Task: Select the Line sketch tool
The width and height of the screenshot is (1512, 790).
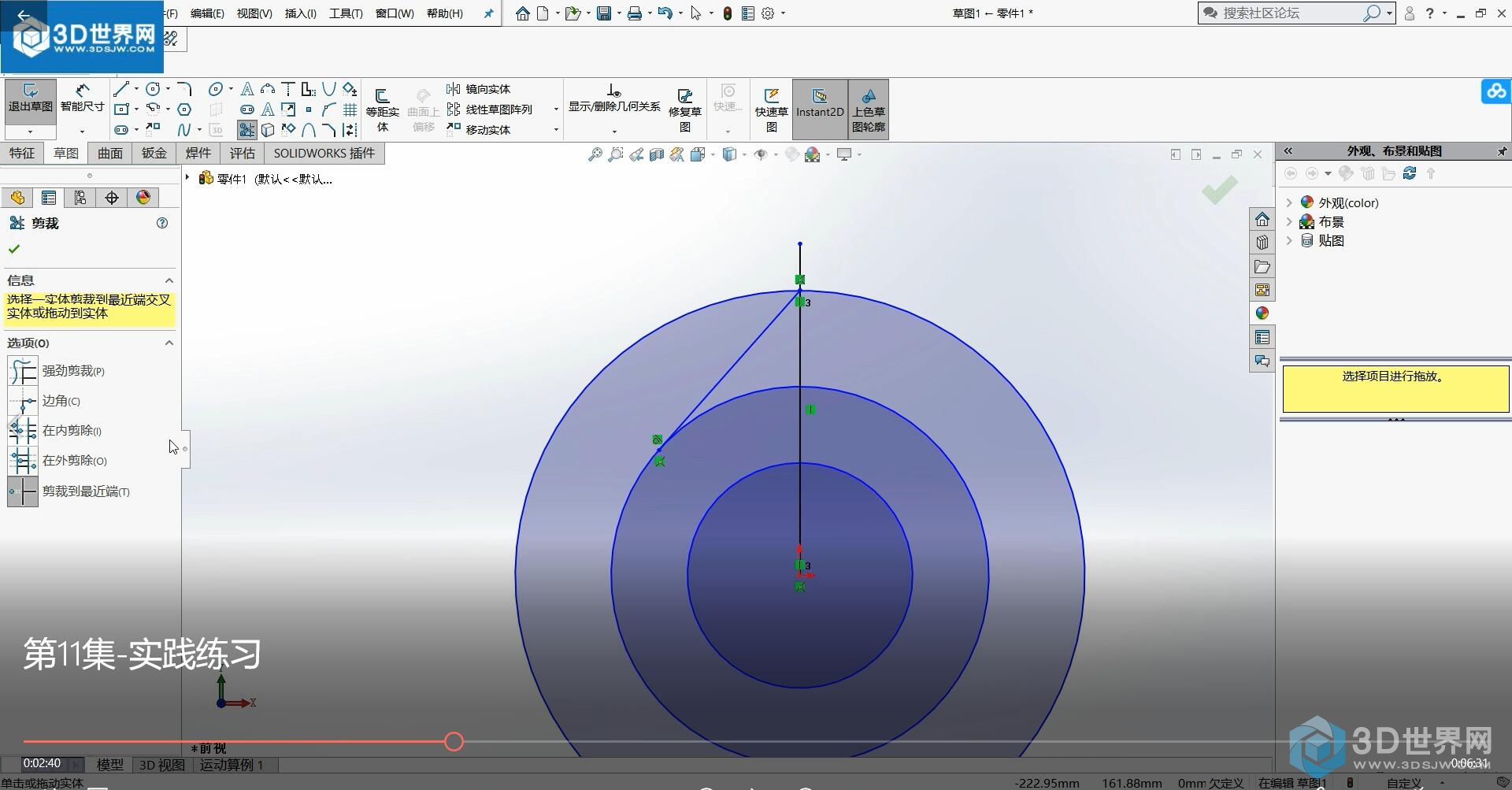Action: [121, 89]
